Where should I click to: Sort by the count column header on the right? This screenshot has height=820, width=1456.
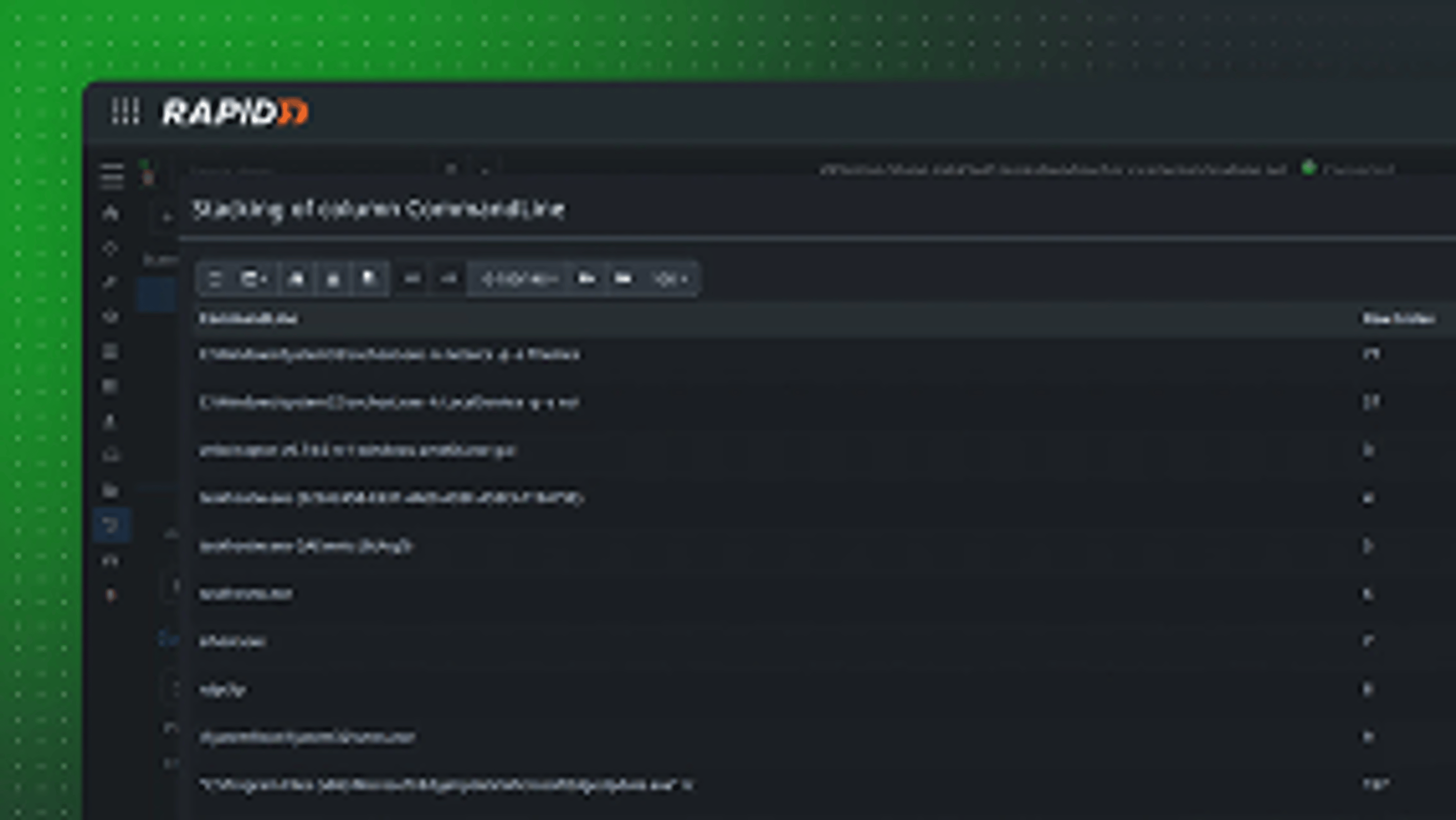tap(1398, 319)
